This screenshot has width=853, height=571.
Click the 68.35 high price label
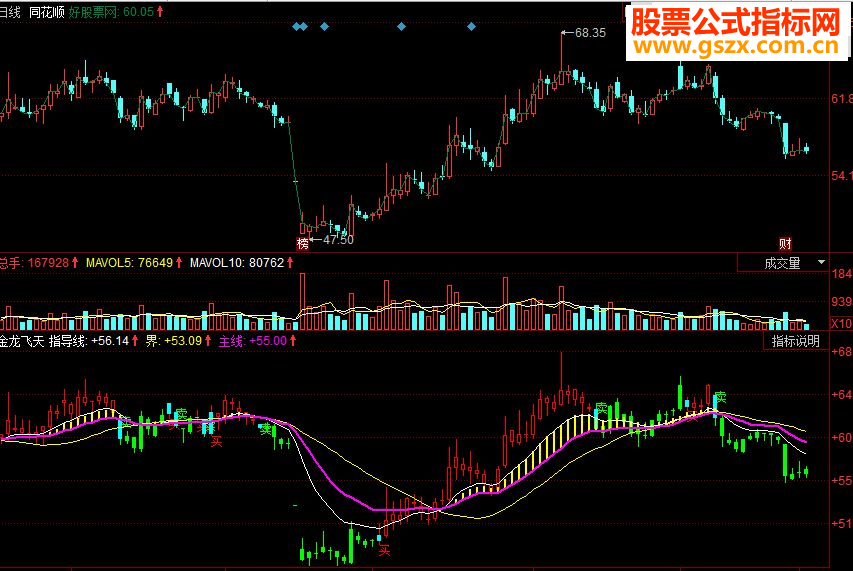tap(590, 33)
